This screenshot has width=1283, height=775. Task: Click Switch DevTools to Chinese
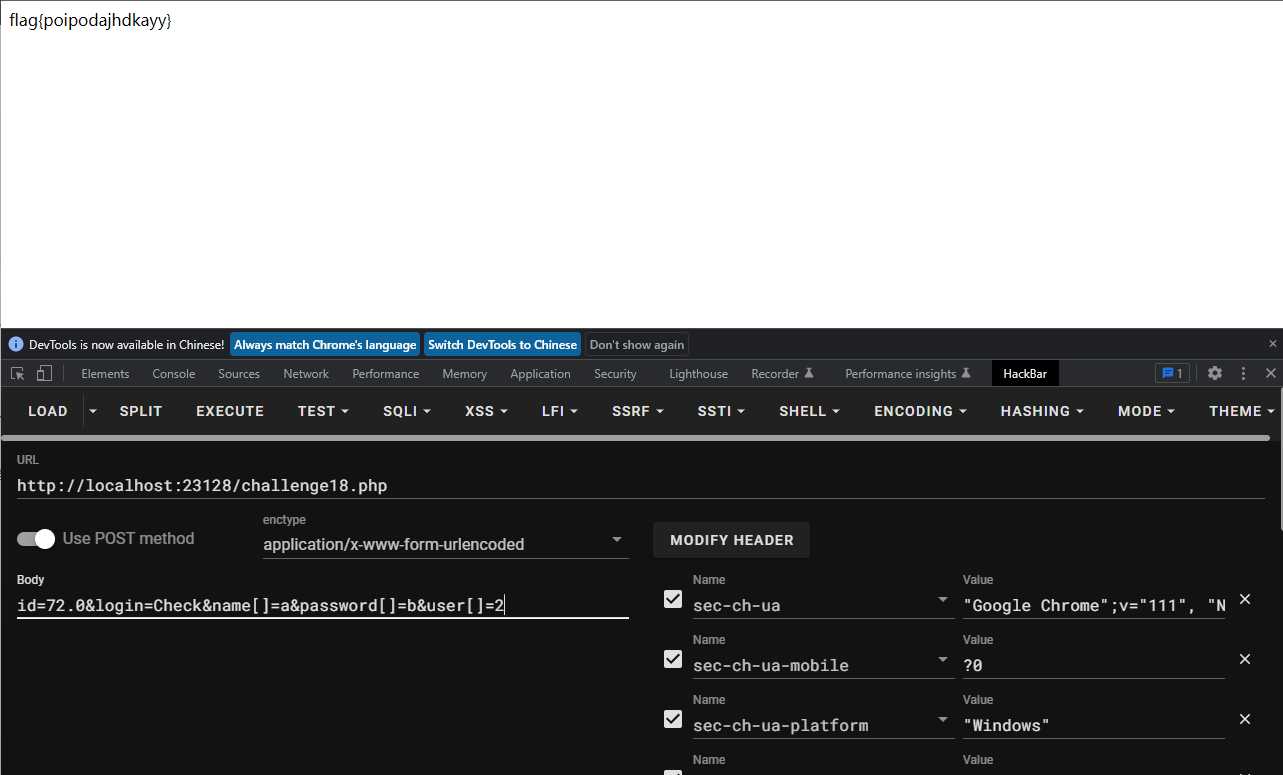pos(503,344)
